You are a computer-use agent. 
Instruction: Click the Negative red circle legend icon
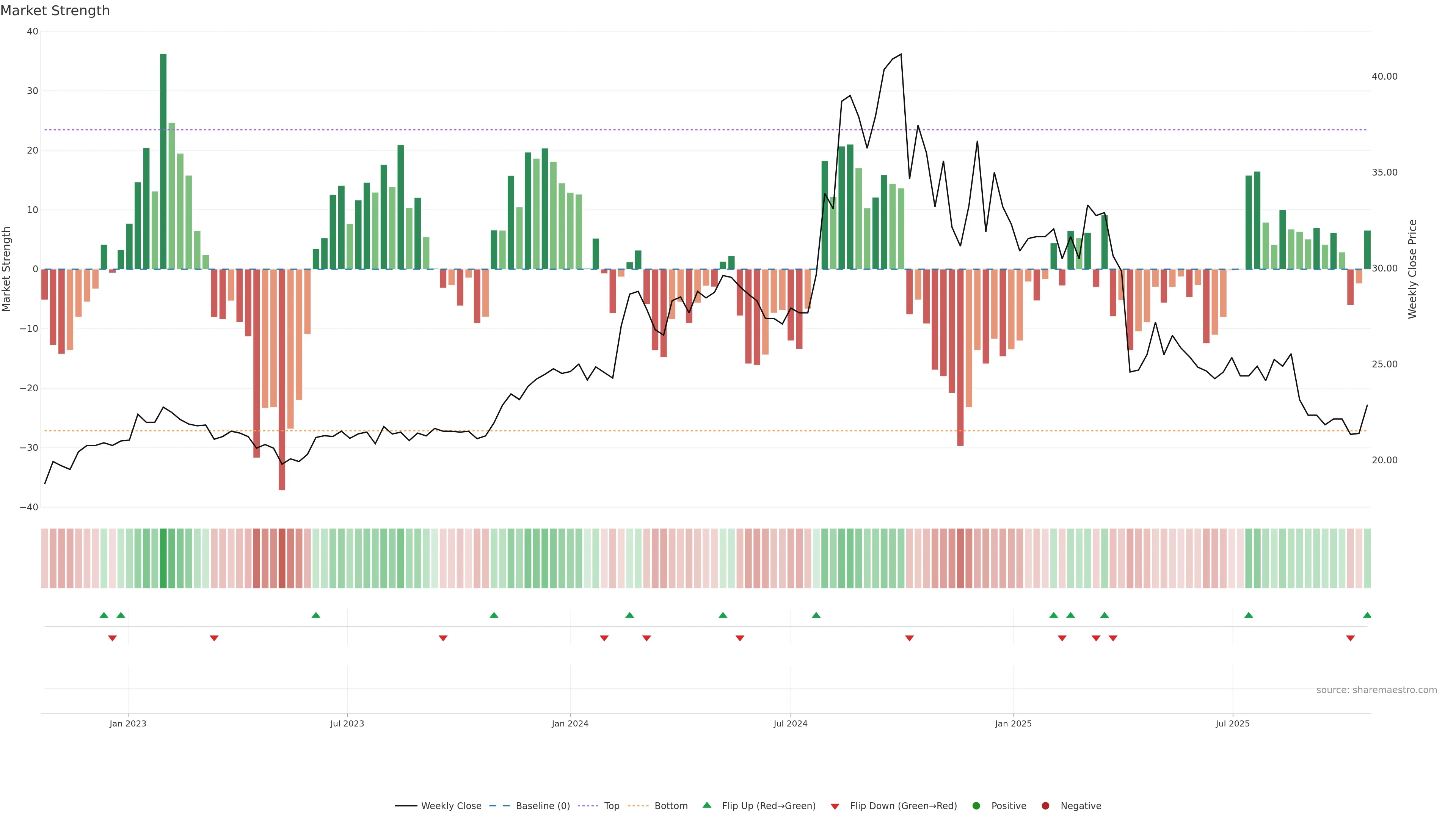[x=1045, y=805]
